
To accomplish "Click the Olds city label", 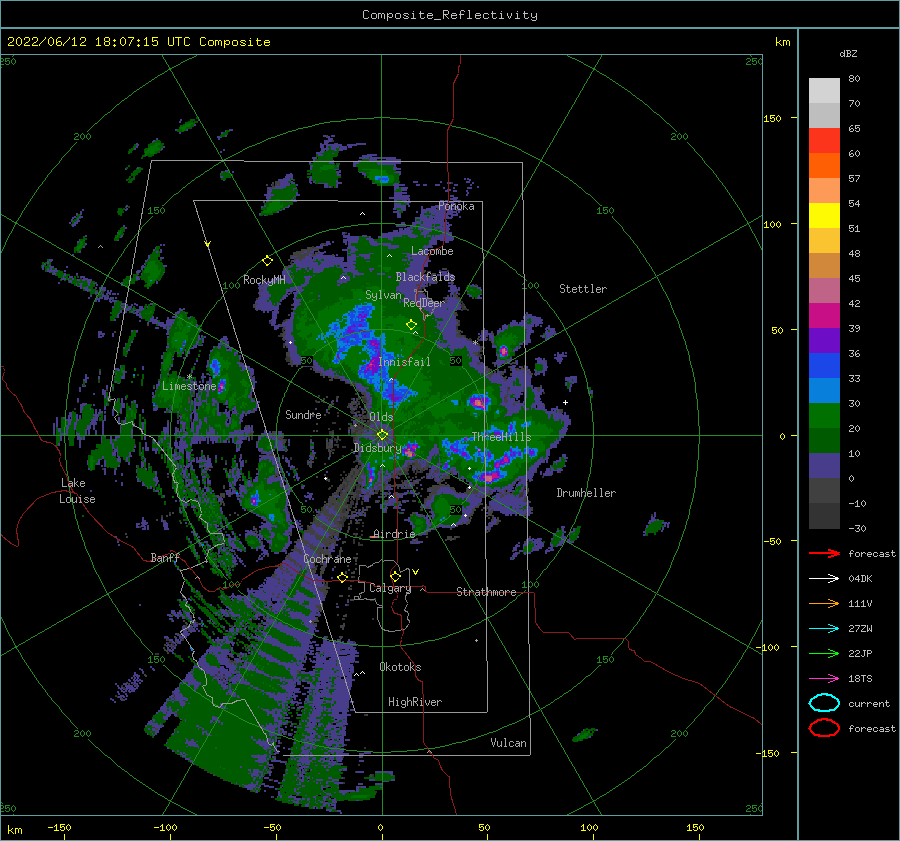I will click(381, 417).
